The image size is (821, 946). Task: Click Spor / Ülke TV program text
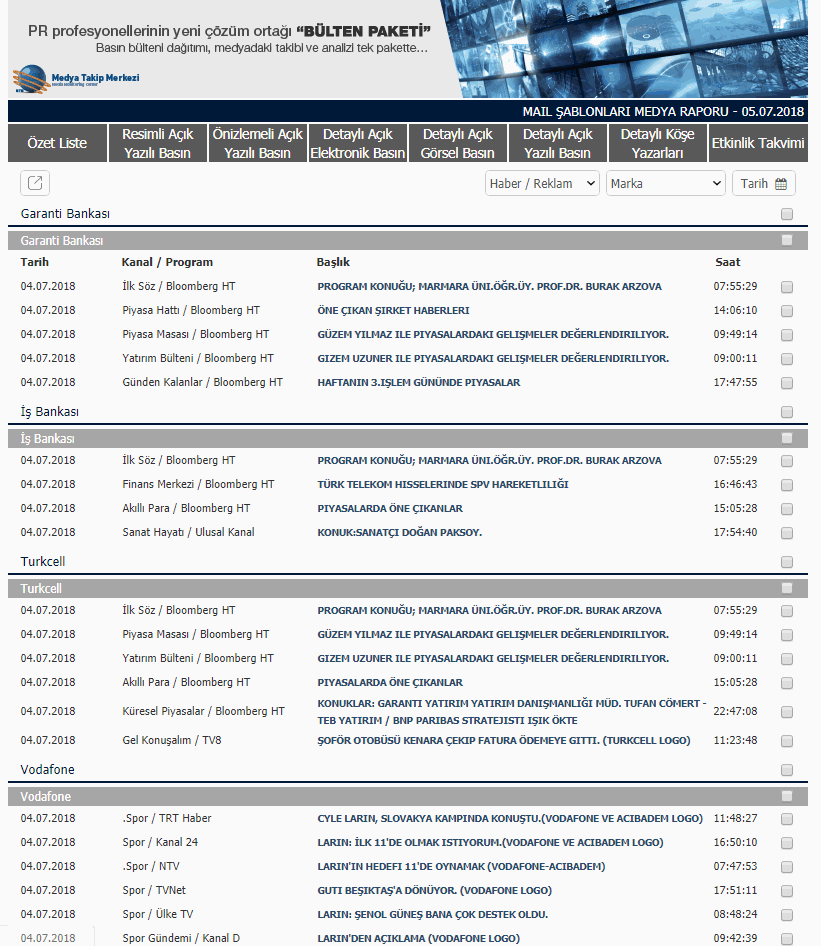coord(157,915)
